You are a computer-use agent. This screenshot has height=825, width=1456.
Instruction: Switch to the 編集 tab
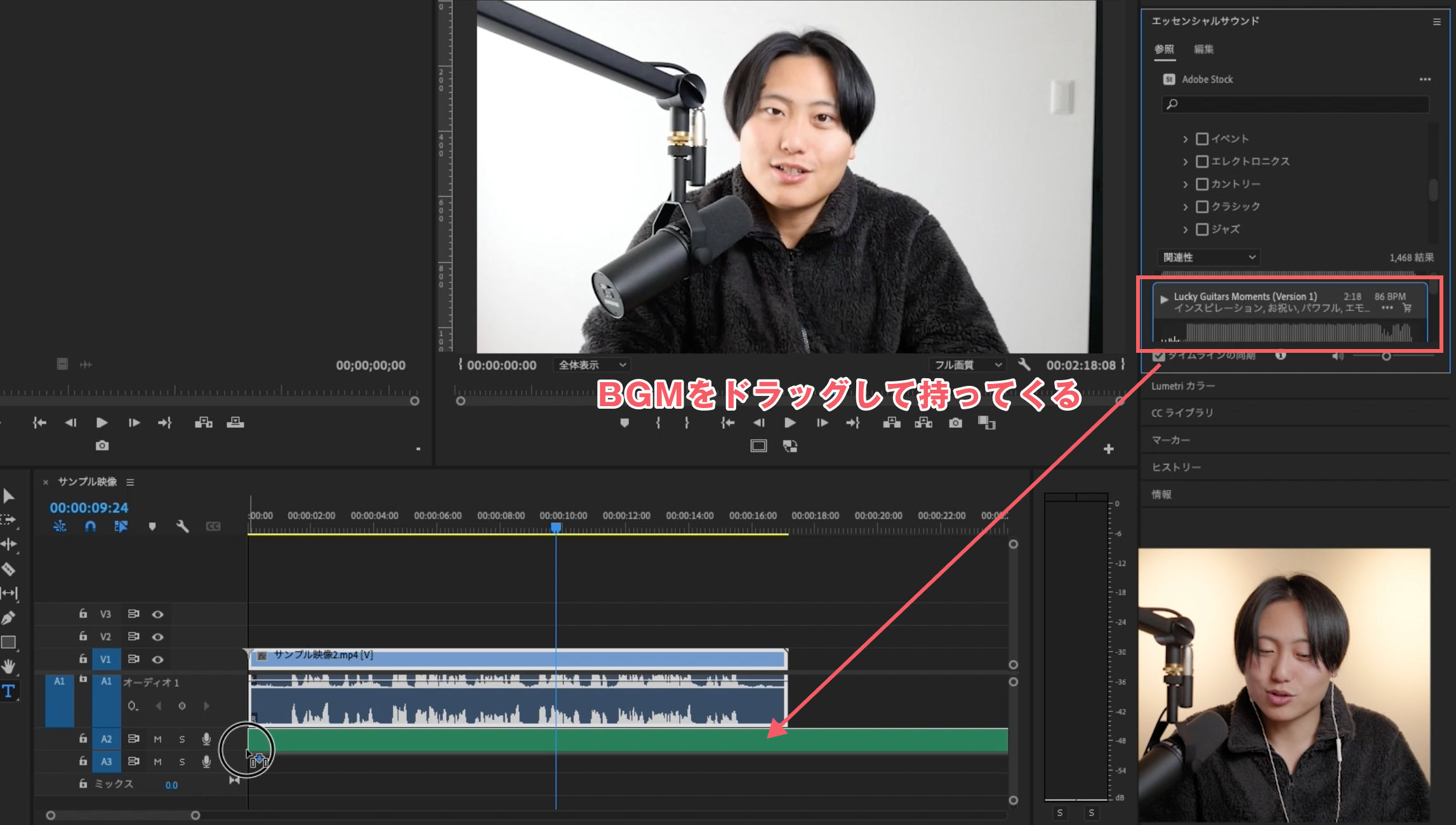pos(1203,49)
